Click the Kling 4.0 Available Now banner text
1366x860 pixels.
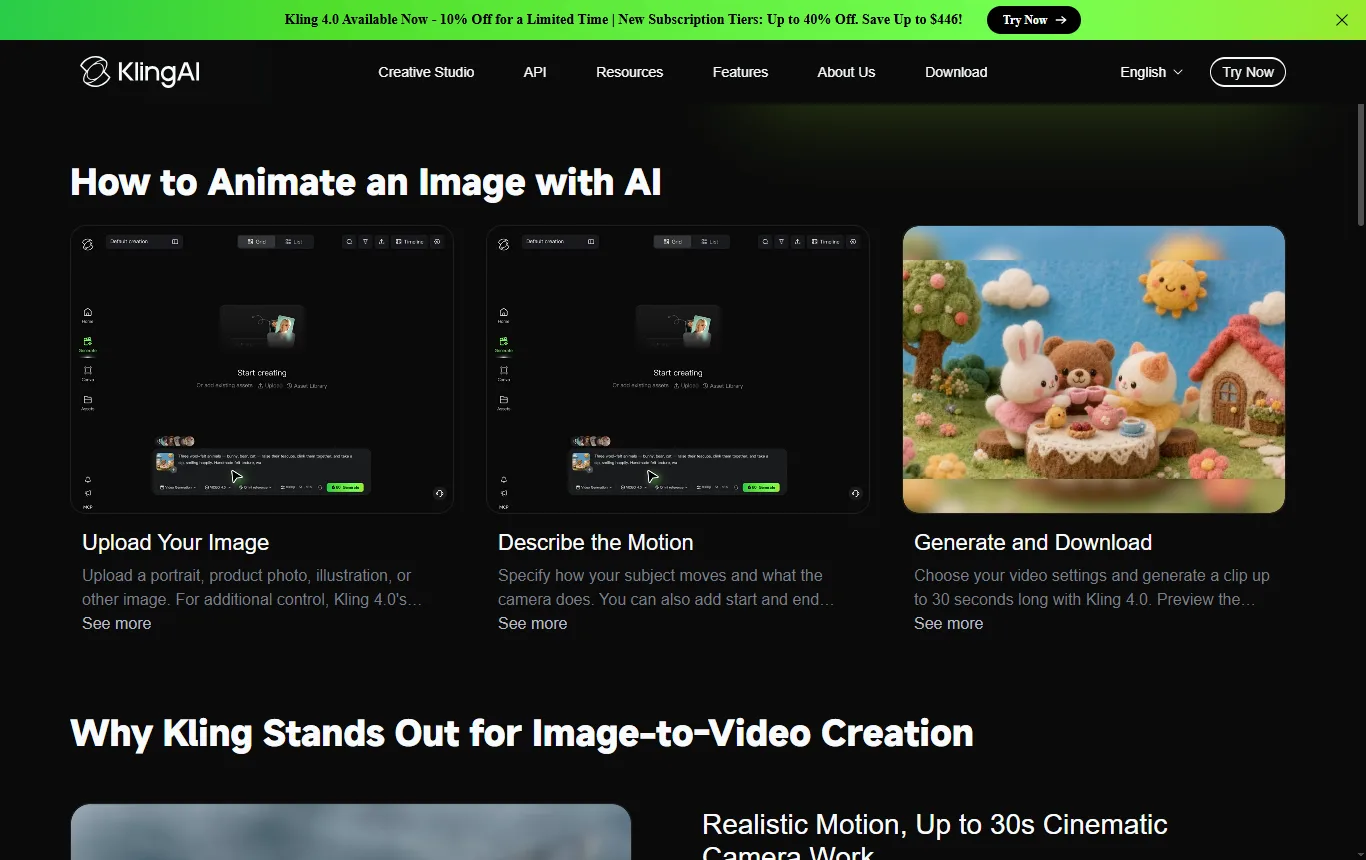(x=624, y=20)
